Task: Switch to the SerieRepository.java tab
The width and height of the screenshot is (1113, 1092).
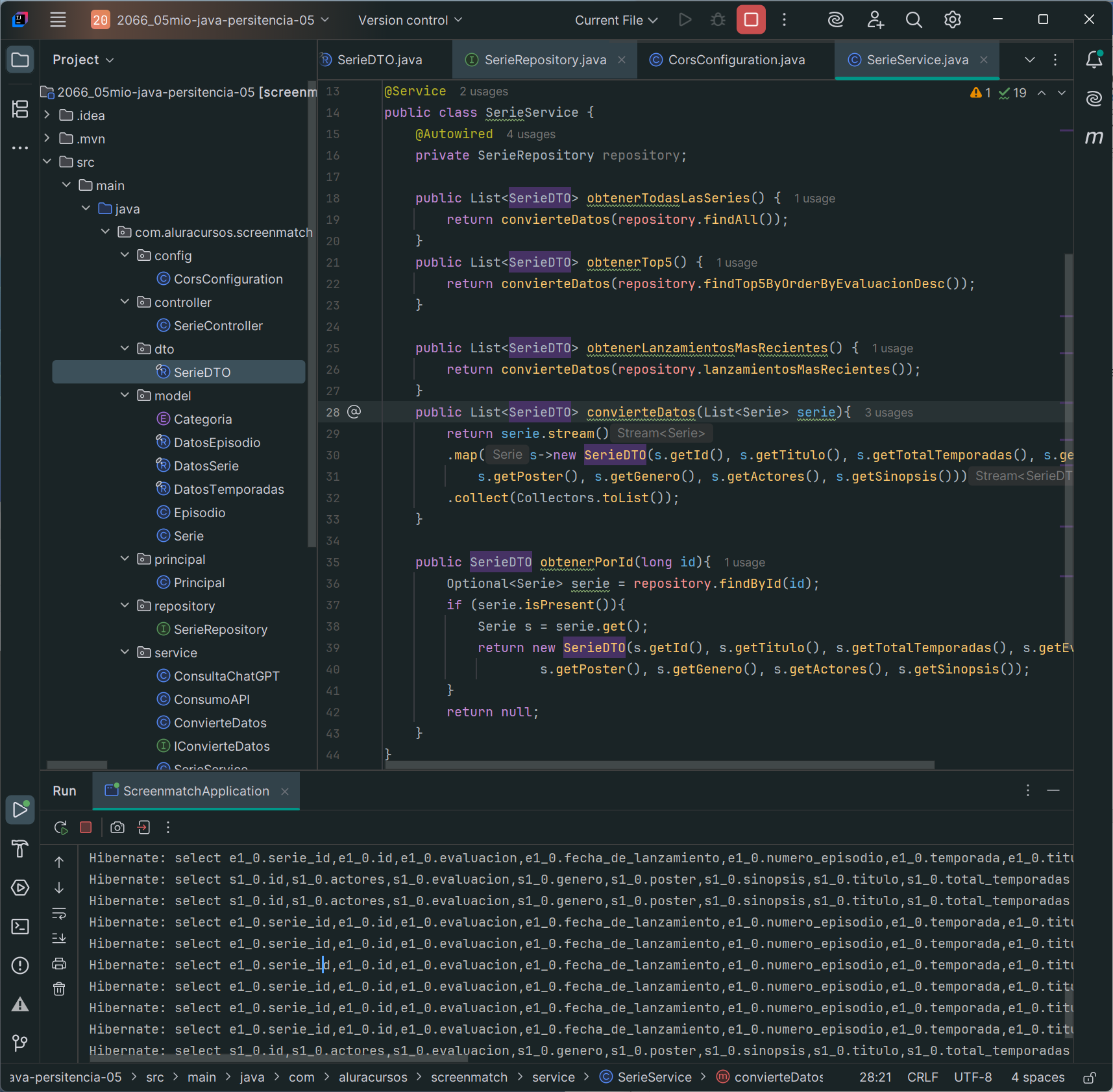Action: tap(545, 60)
